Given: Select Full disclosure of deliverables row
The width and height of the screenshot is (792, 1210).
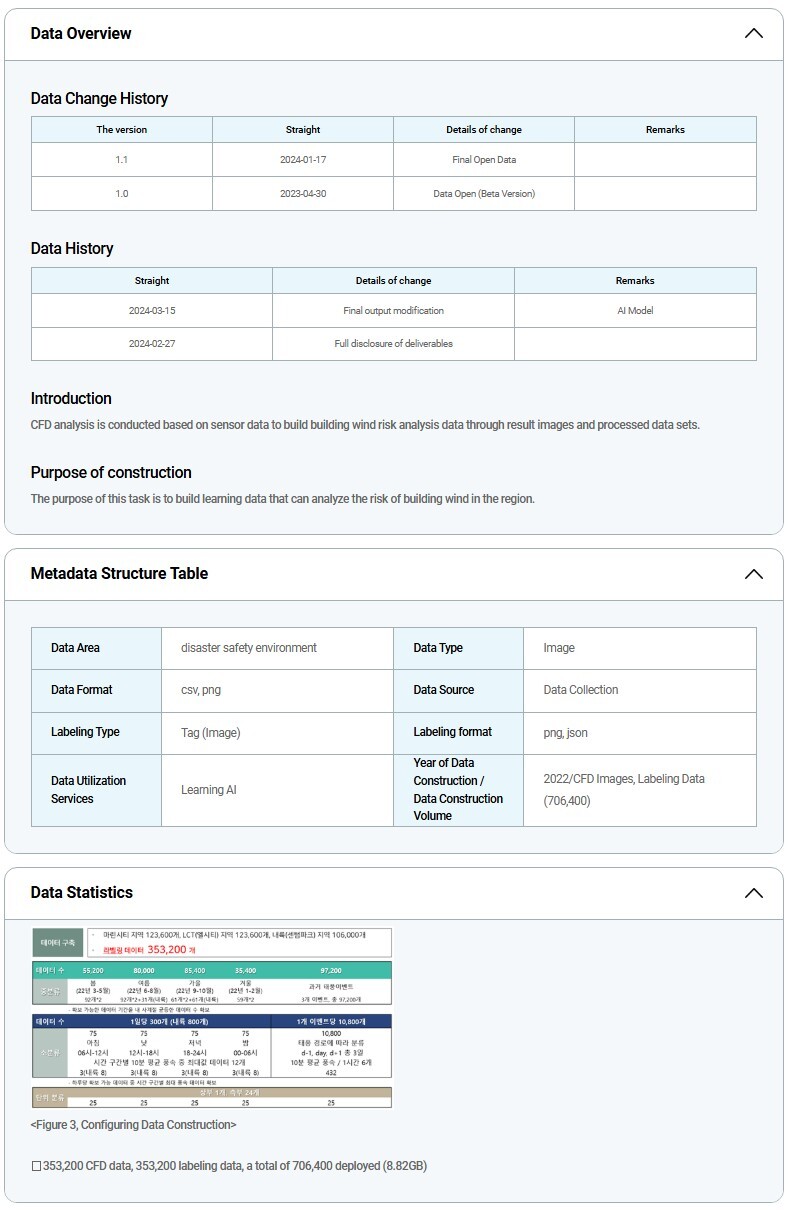Looking at the screenshot, I should click(393, 344).
